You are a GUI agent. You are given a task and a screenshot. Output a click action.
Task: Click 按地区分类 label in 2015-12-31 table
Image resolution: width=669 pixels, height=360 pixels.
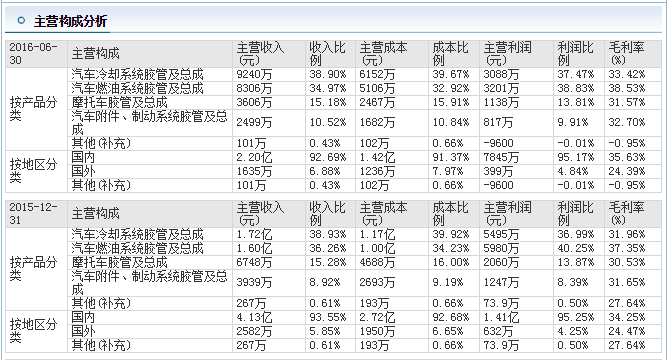pos(33,331)
